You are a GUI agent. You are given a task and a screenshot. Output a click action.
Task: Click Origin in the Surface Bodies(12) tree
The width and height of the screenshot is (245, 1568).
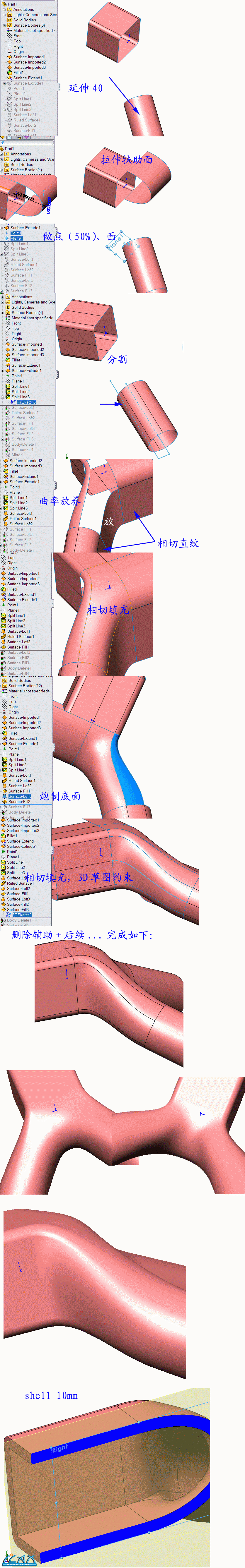click(x=13, y=712)
